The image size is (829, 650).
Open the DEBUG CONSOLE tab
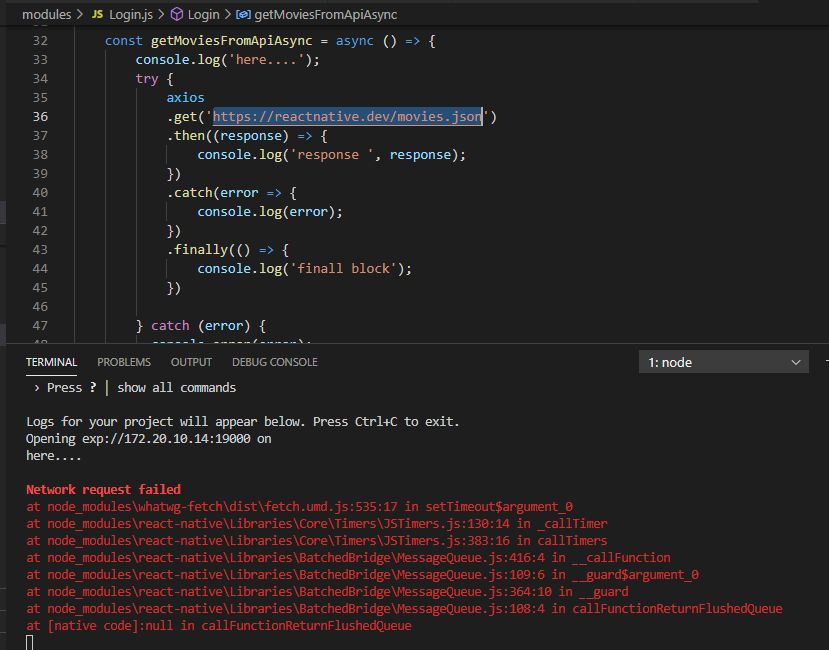pyautogui.click(x=275, y=362)
